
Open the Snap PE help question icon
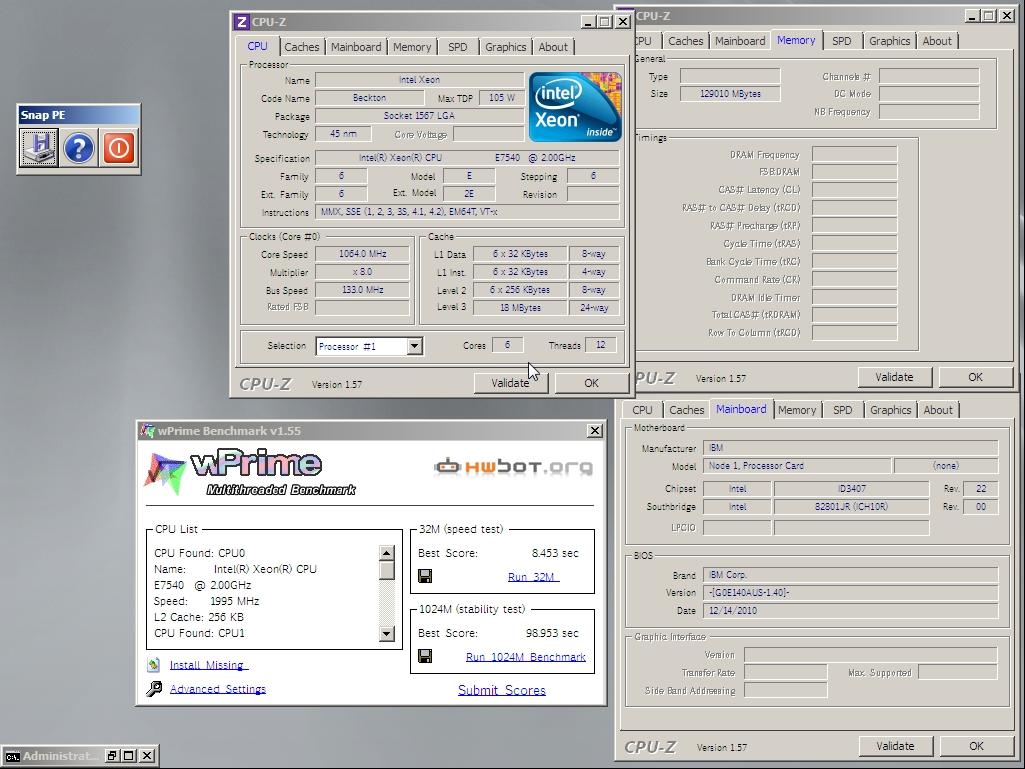pos(78,147)
